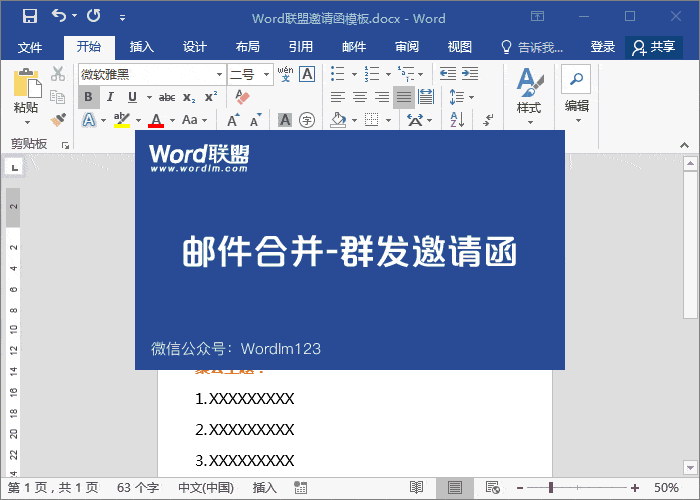The image size is (700, 500).
Task: Click the Asian Layout icon
Action: [x=415, y=120]
